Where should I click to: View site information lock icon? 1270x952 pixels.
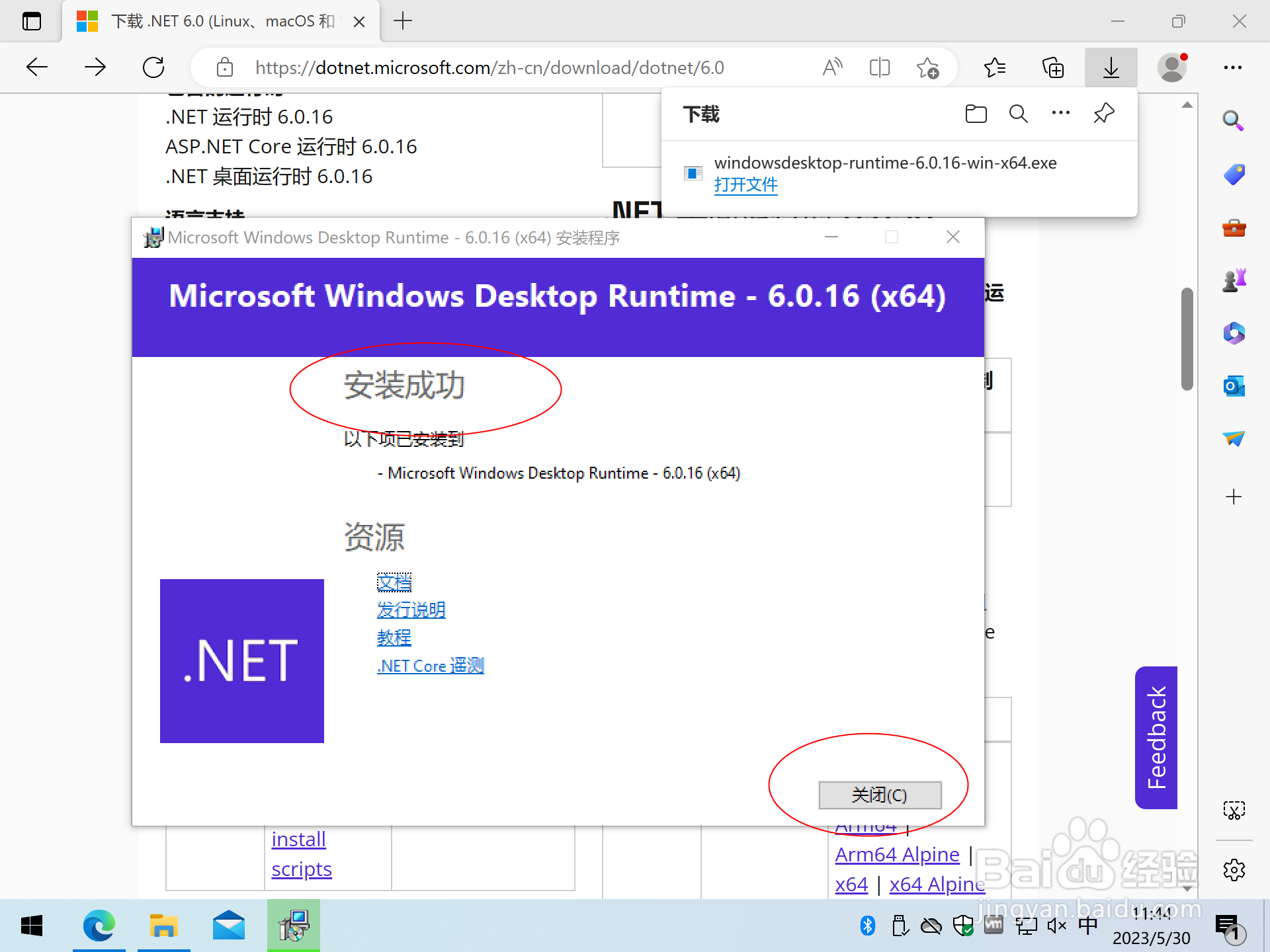point(225,67)
